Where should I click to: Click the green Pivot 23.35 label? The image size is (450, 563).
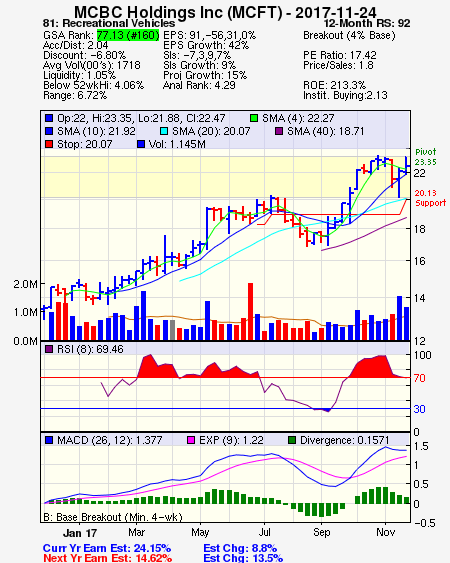coord(426,157)
